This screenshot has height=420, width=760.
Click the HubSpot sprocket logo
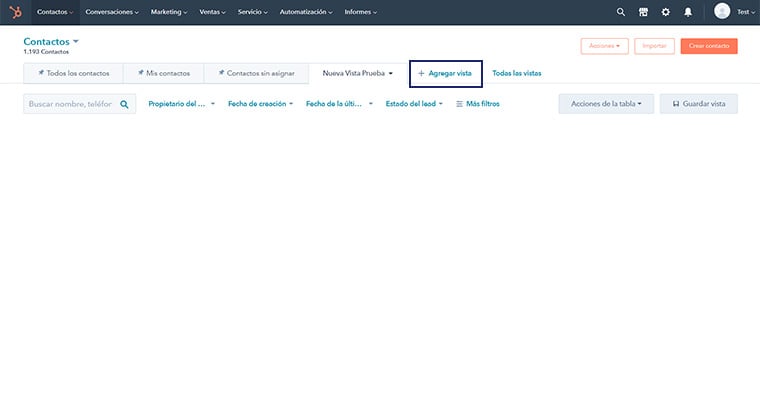[15, 12]
